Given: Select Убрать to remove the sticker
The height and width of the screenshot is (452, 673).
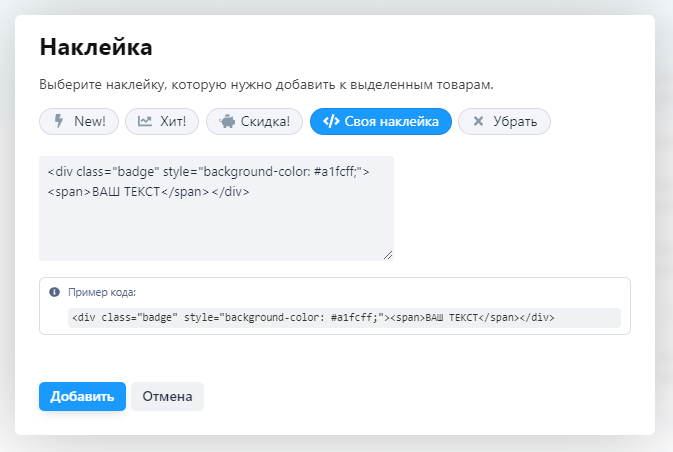Looking at the screenshot, I should click(504, 122).
